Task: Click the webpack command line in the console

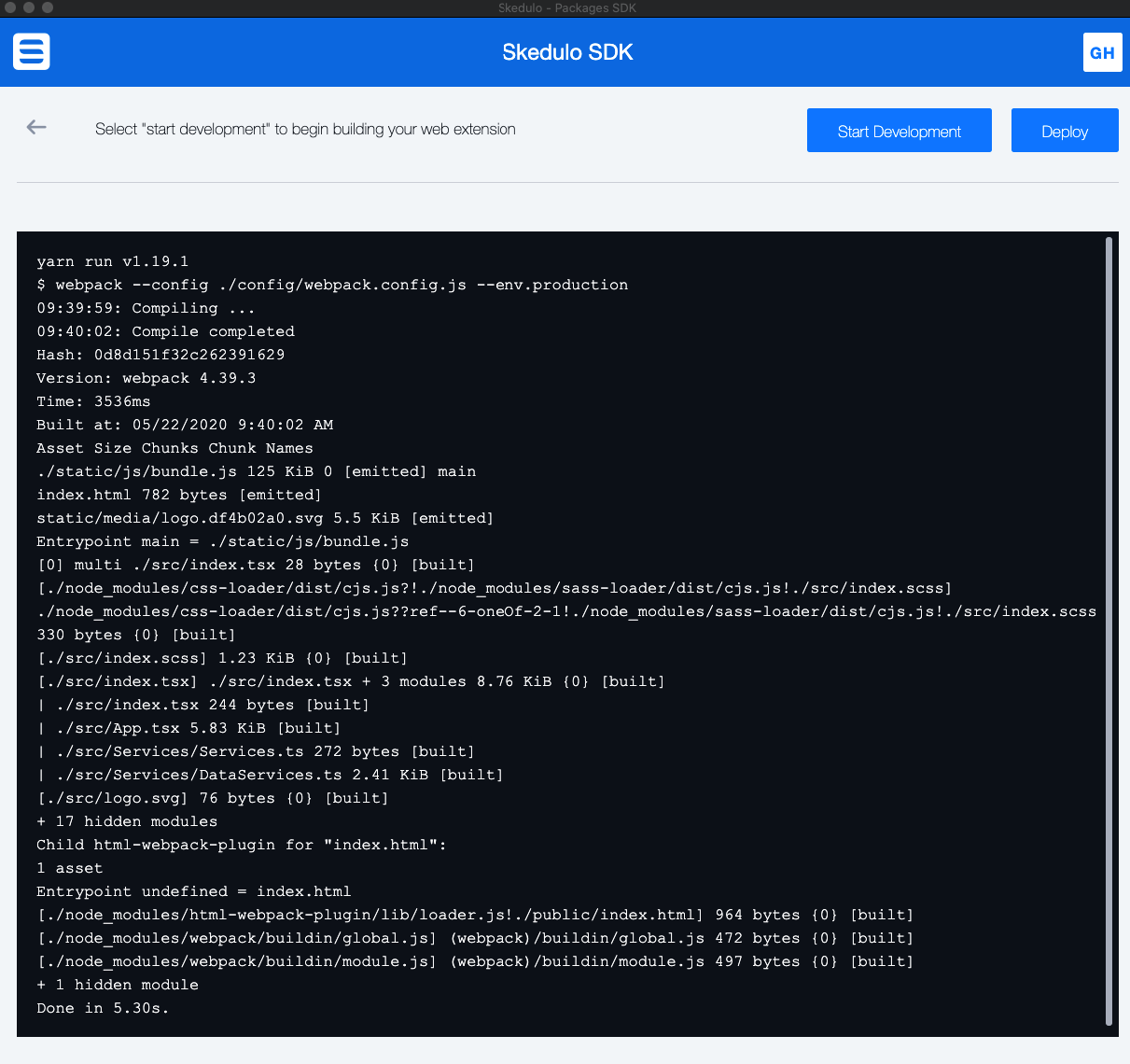Action: pos(332,285)
